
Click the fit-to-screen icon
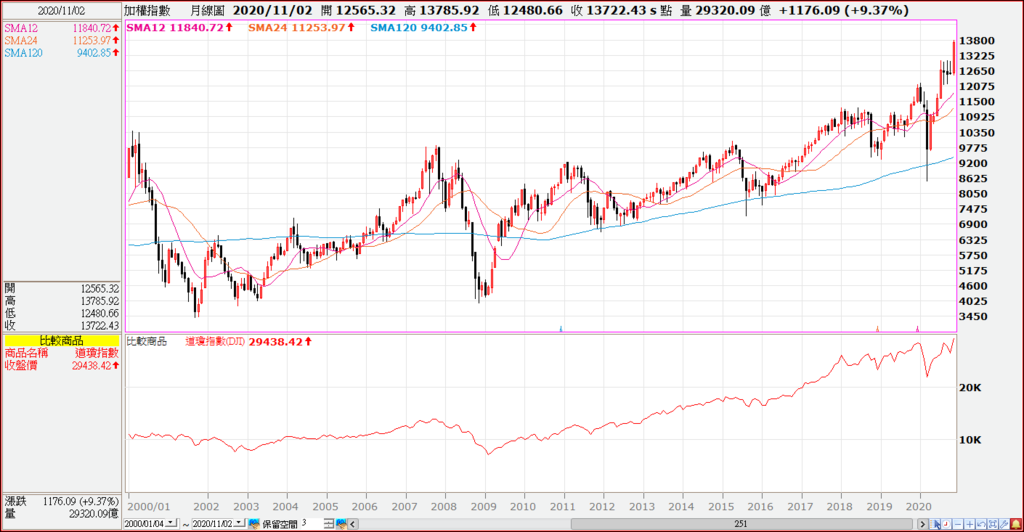[x=993, y=524]
